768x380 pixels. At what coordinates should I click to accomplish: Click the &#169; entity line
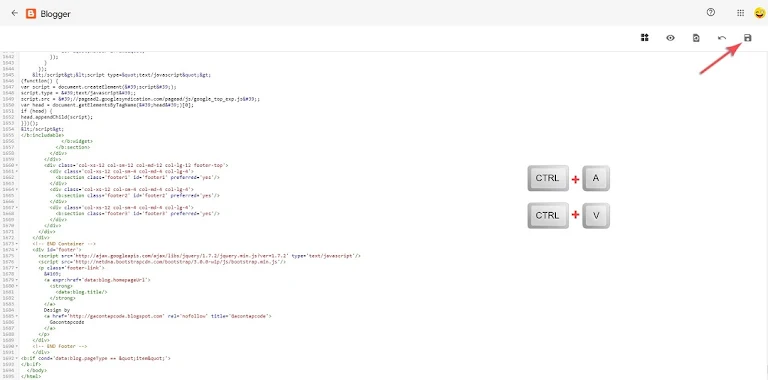(52, 274)
